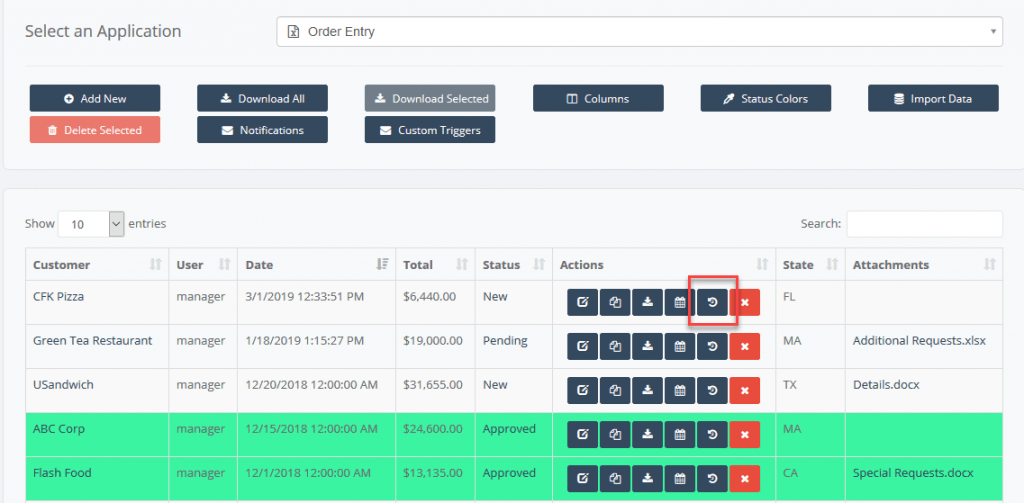View history for the USandwich order
This screenshot has height=503, width=1024.
[x=712, y=390]
